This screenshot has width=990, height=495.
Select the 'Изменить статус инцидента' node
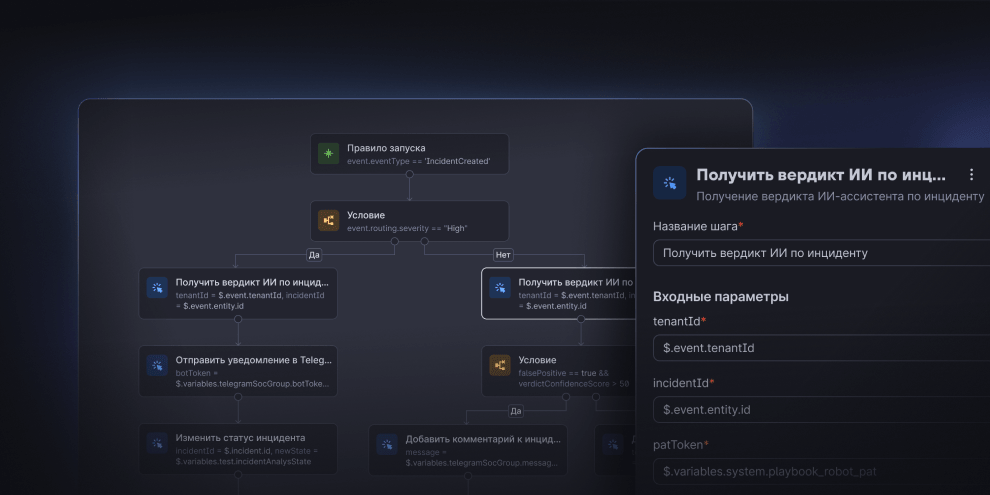coord(238,449)
